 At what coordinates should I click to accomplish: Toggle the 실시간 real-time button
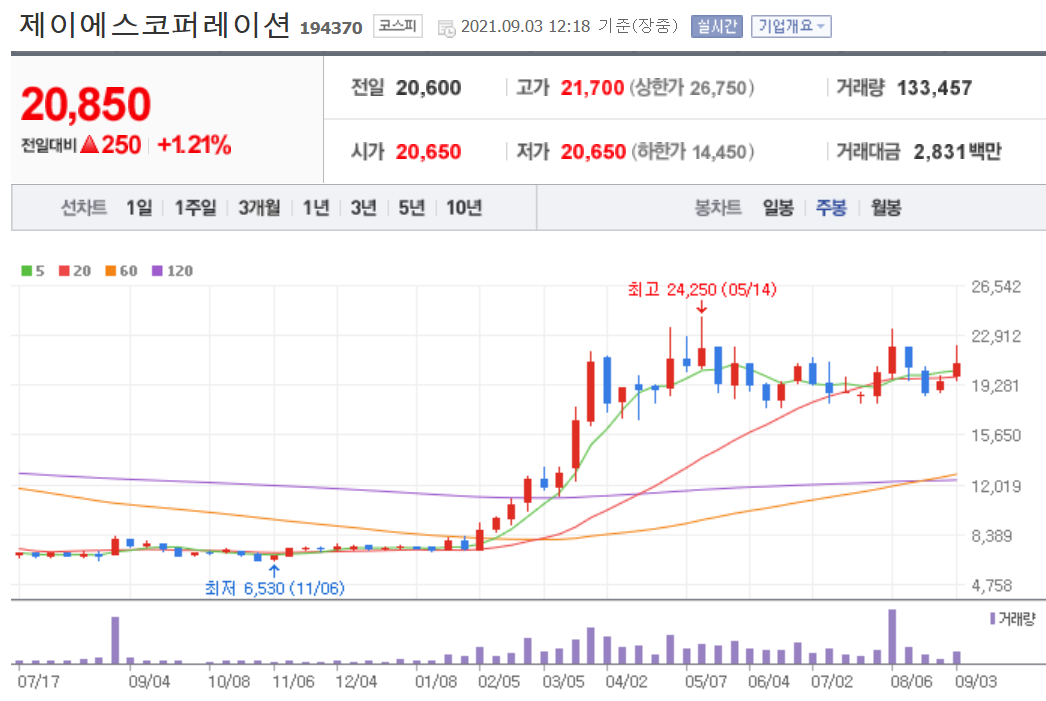716,27
